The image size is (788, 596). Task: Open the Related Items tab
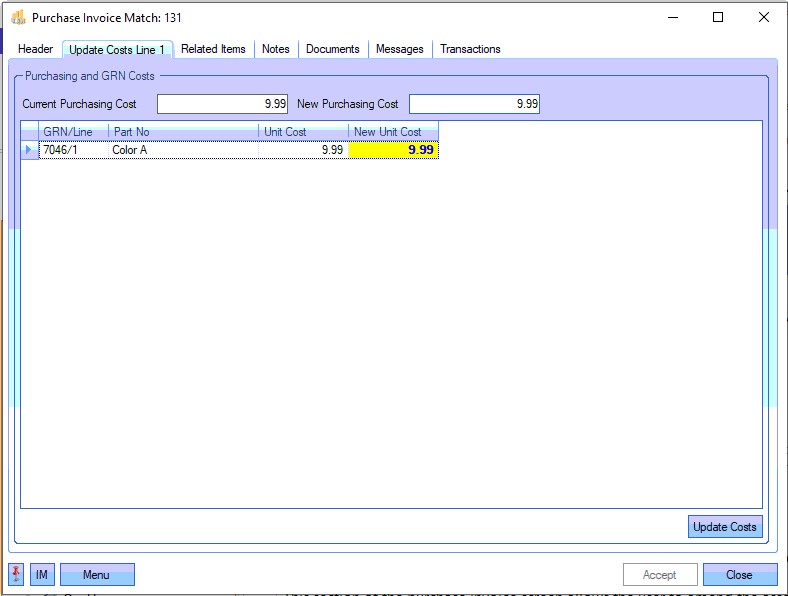(x=213, y=49)
